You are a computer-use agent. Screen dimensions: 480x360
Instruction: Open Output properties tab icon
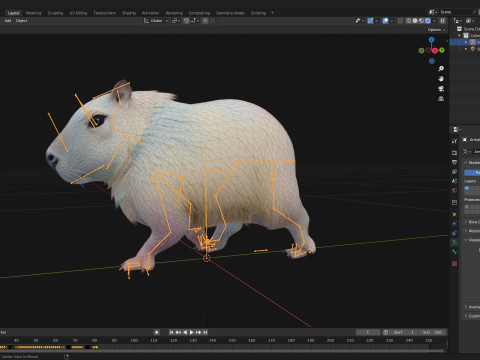[x=454, y=162]
